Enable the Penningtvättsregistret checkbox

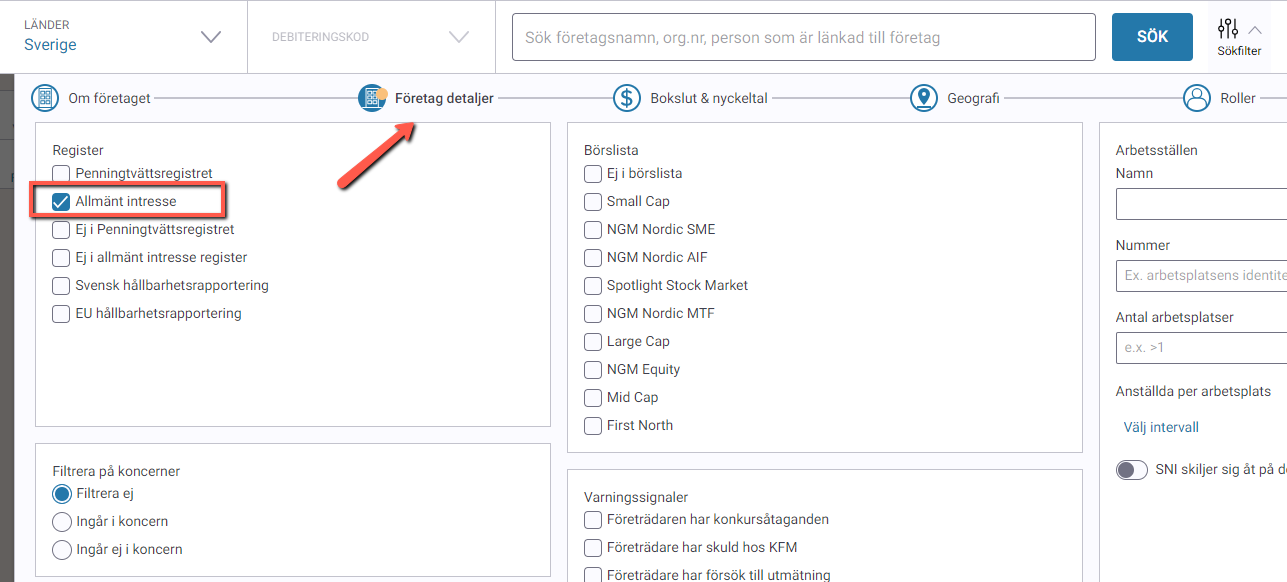(61, 174)
